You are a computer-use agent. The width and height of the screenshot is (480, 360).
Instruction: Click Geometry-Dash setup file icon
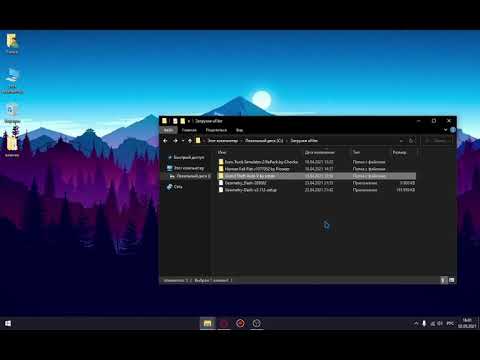click(221, 190)
